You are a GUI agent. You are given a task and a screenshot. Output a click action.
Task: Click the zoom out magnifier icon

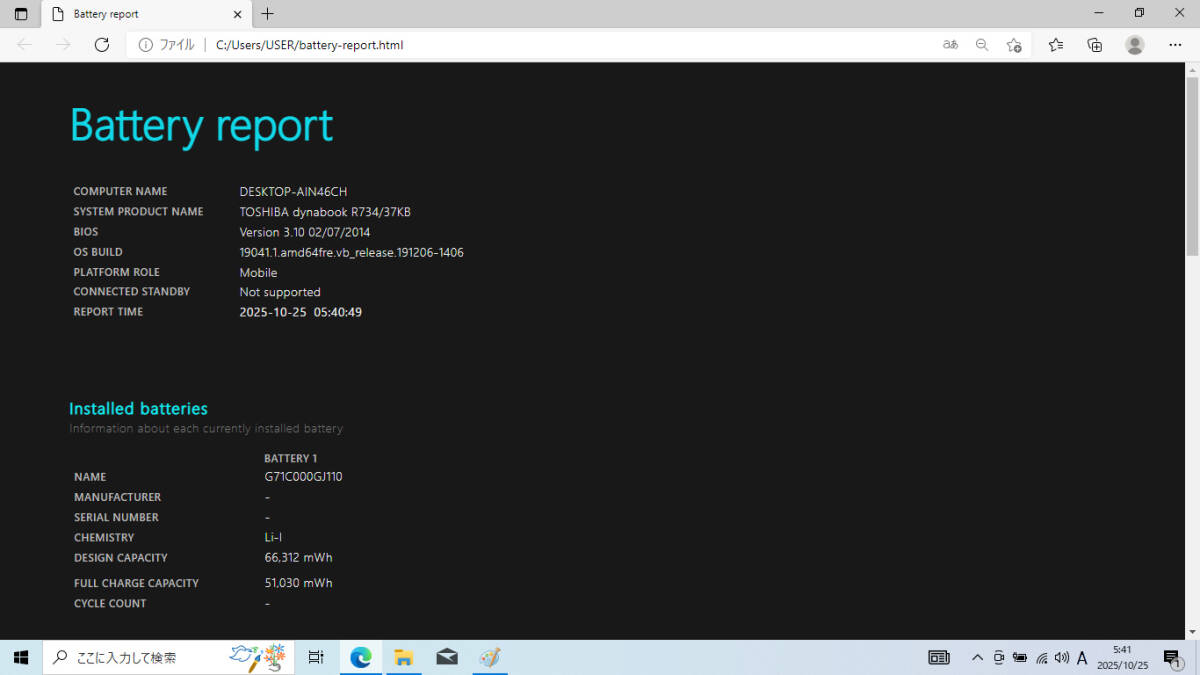tap(982, 45)
